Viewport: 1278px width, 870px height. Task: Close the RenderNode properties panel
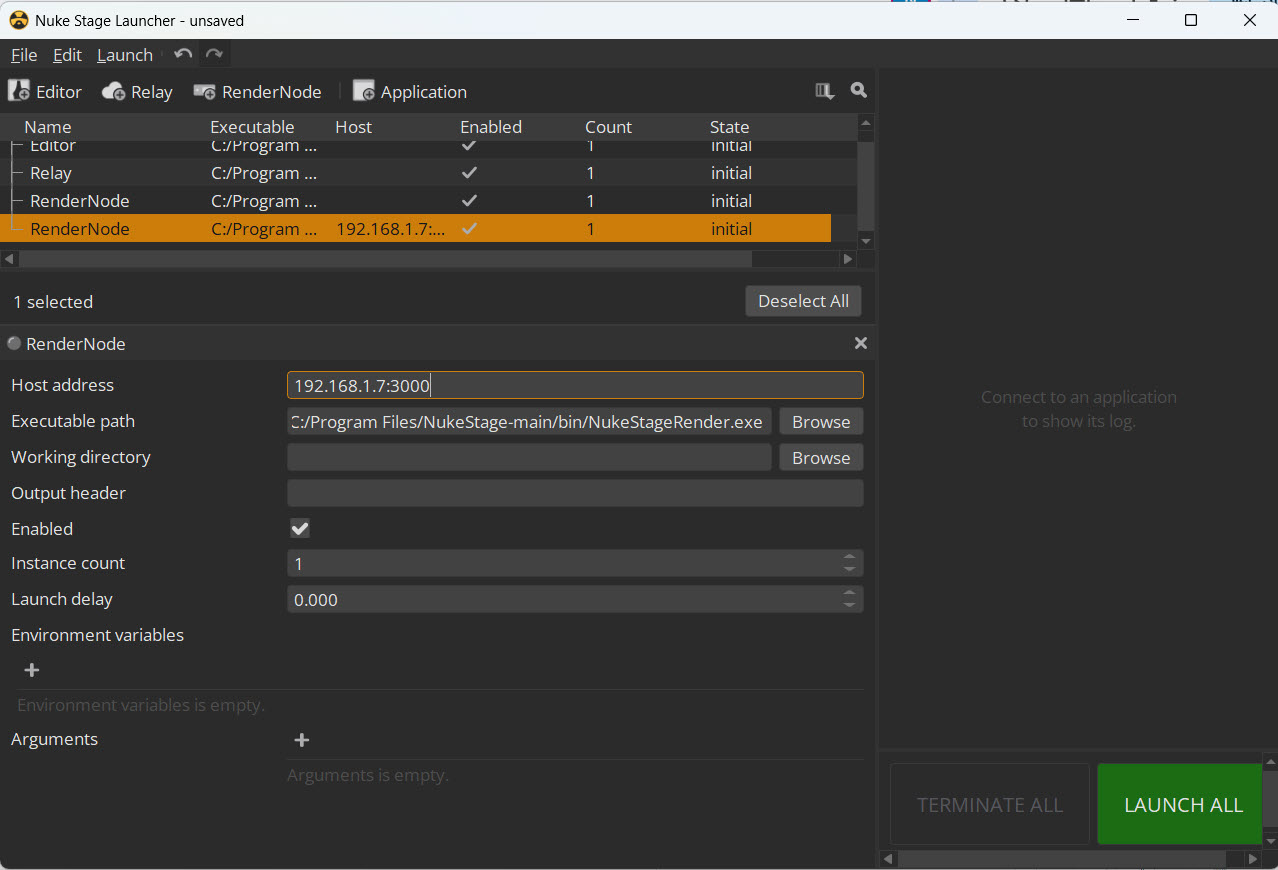click(860, 343)
